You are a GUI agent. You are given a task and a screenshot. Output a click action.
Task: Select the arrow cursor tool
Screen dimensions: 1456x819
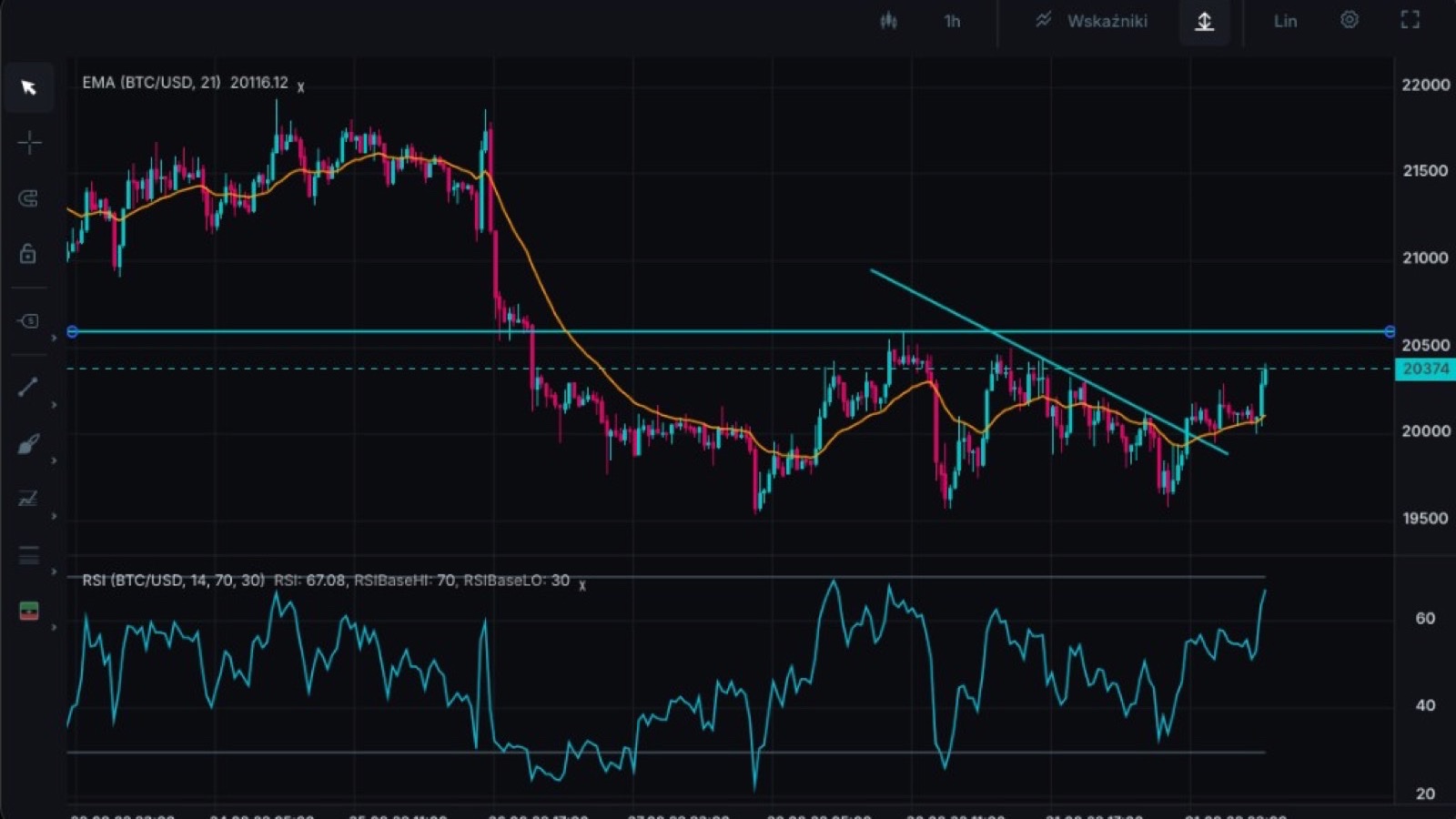28,87
